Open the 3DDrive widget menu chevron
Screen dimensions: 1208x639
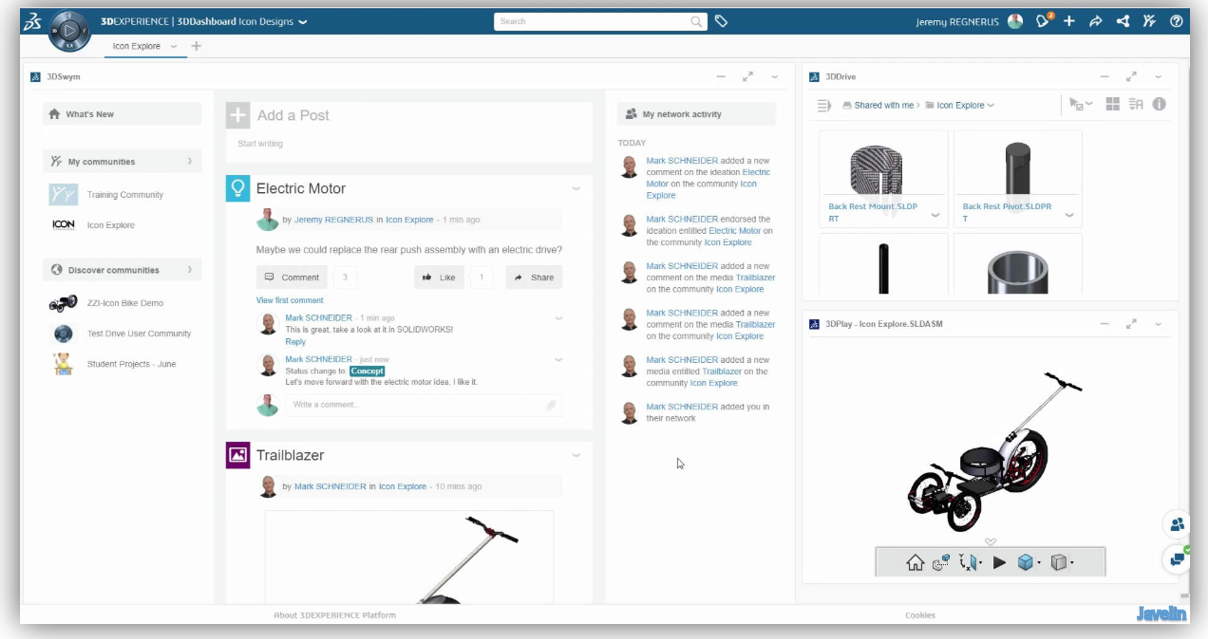[1158, 77]
